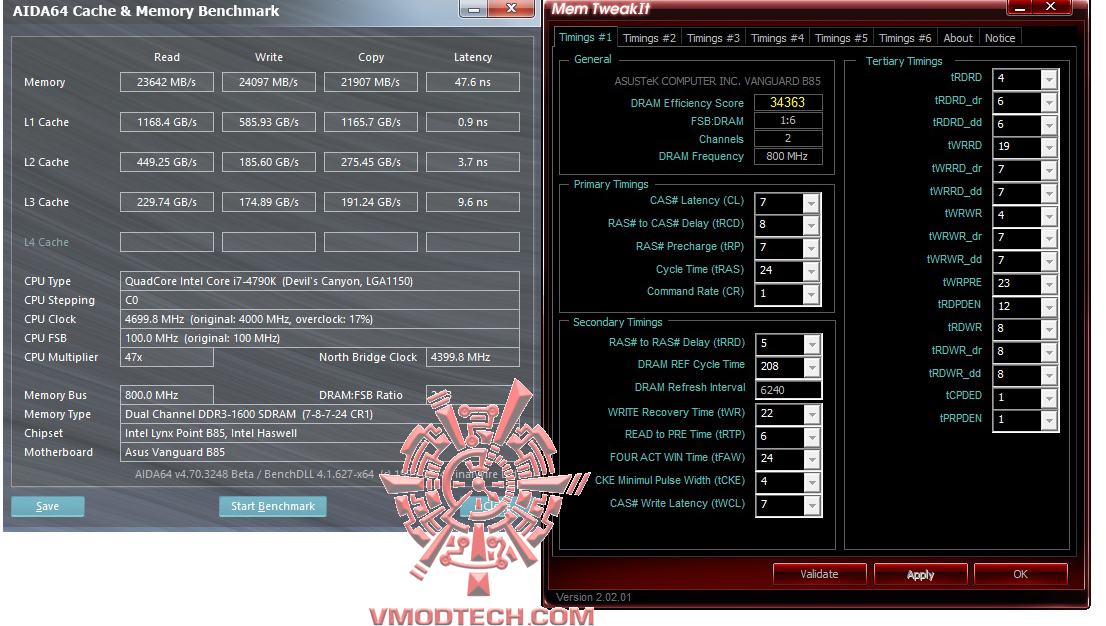Expand the CKE Minimul Pulse Width (tCKE) dropdown
The width and height of the screenshot is (1106, 626).
point(813,482)
